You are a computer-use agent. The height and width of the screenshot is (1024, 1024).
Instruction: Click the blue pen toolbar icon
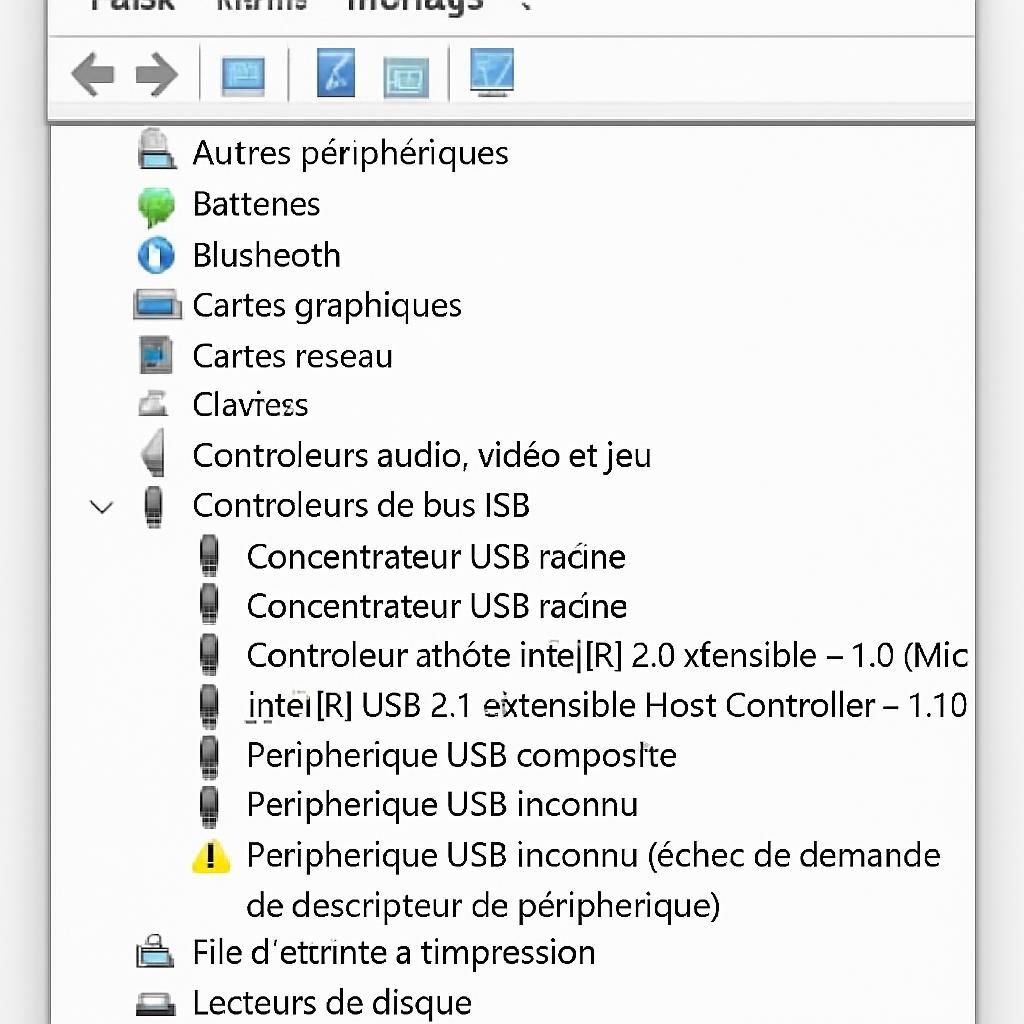[336, 74]
